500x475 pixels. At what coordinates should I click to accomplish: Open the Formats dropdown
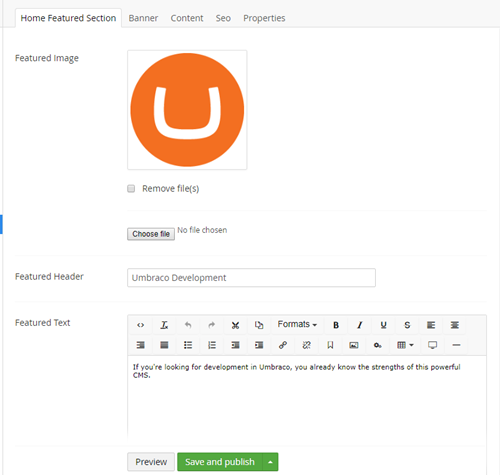click(297, 324)
